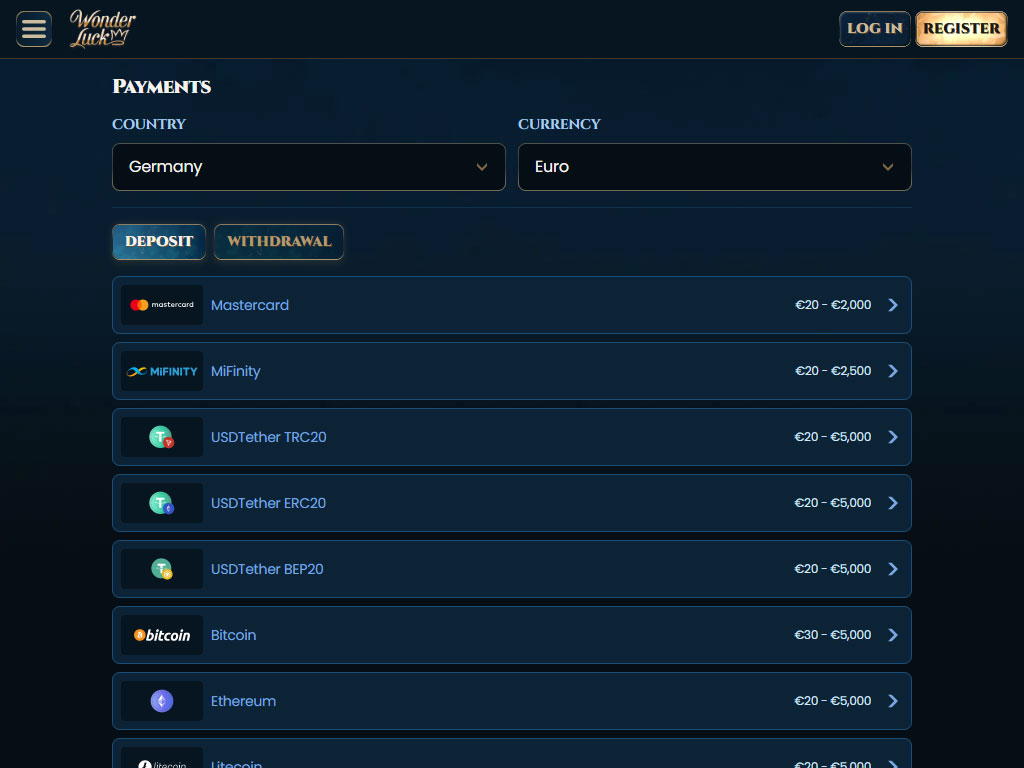This screenshot has width=1024, height=768.
Task: Open the Ethereum payment method link
Action: pyautogui.click(x=243, y=701)
